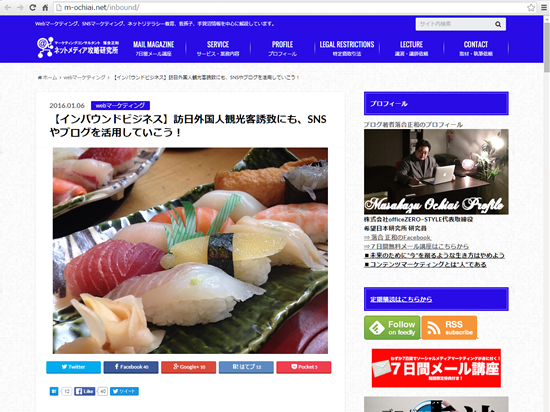Follow on feedly button
Viewport: 550px width, 412px height.
pos(392,328)
